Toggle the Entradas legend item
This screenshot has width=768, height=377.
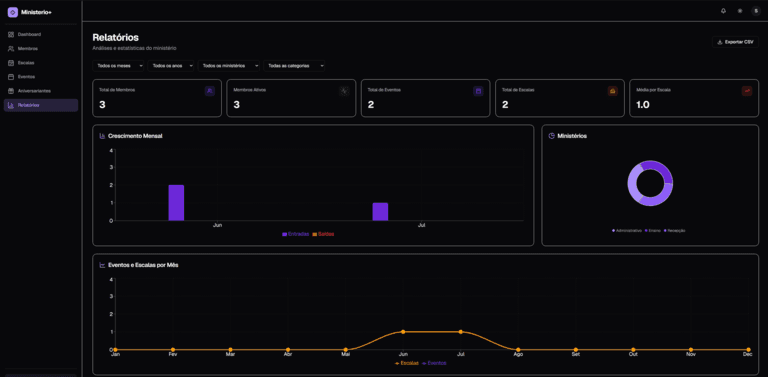[x=296, y=234]
